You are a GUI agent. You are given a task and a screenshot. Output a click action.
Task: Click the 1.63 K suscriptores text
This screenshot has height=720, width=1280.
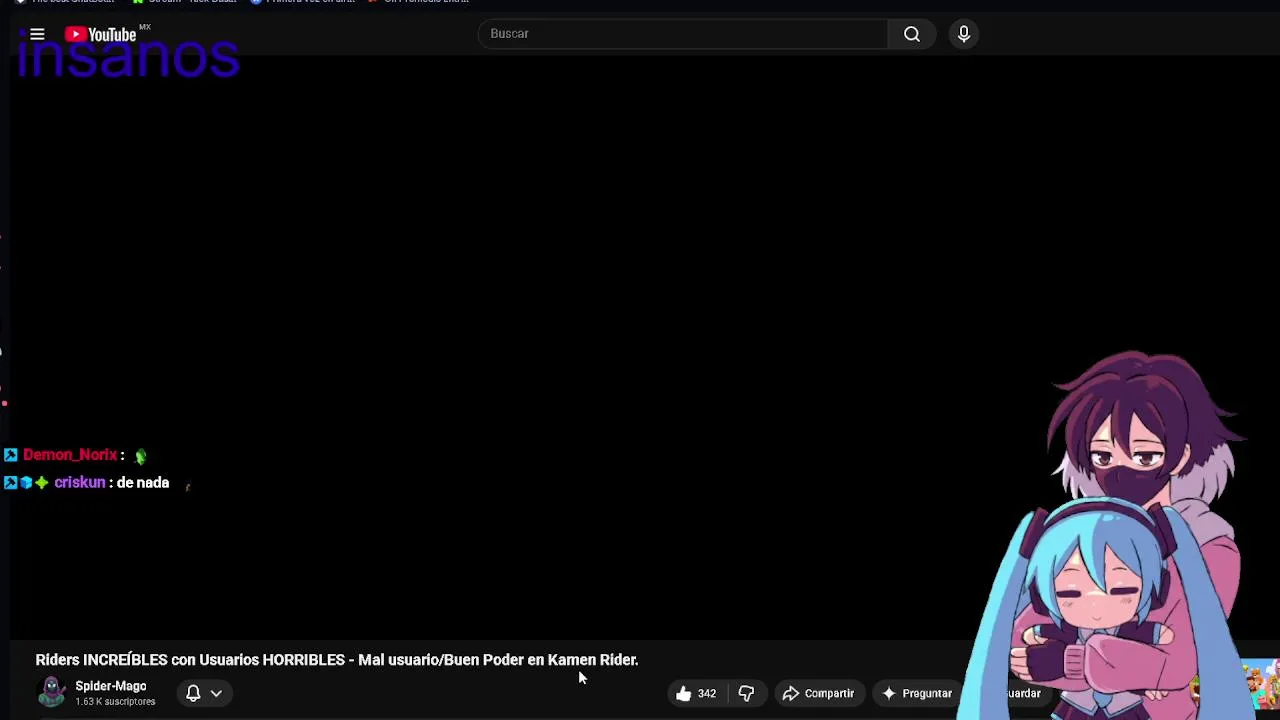(x=115, y=702)
